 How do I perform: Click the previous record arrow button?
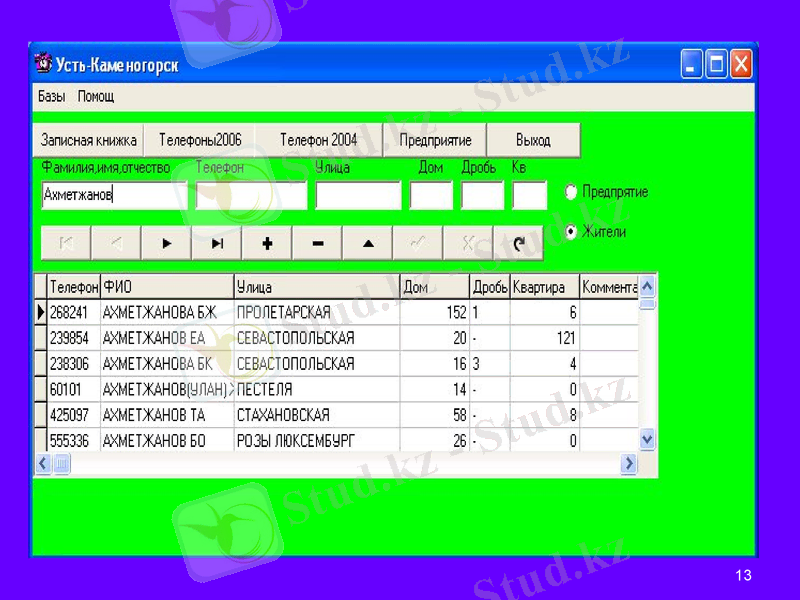pos(116,242)
